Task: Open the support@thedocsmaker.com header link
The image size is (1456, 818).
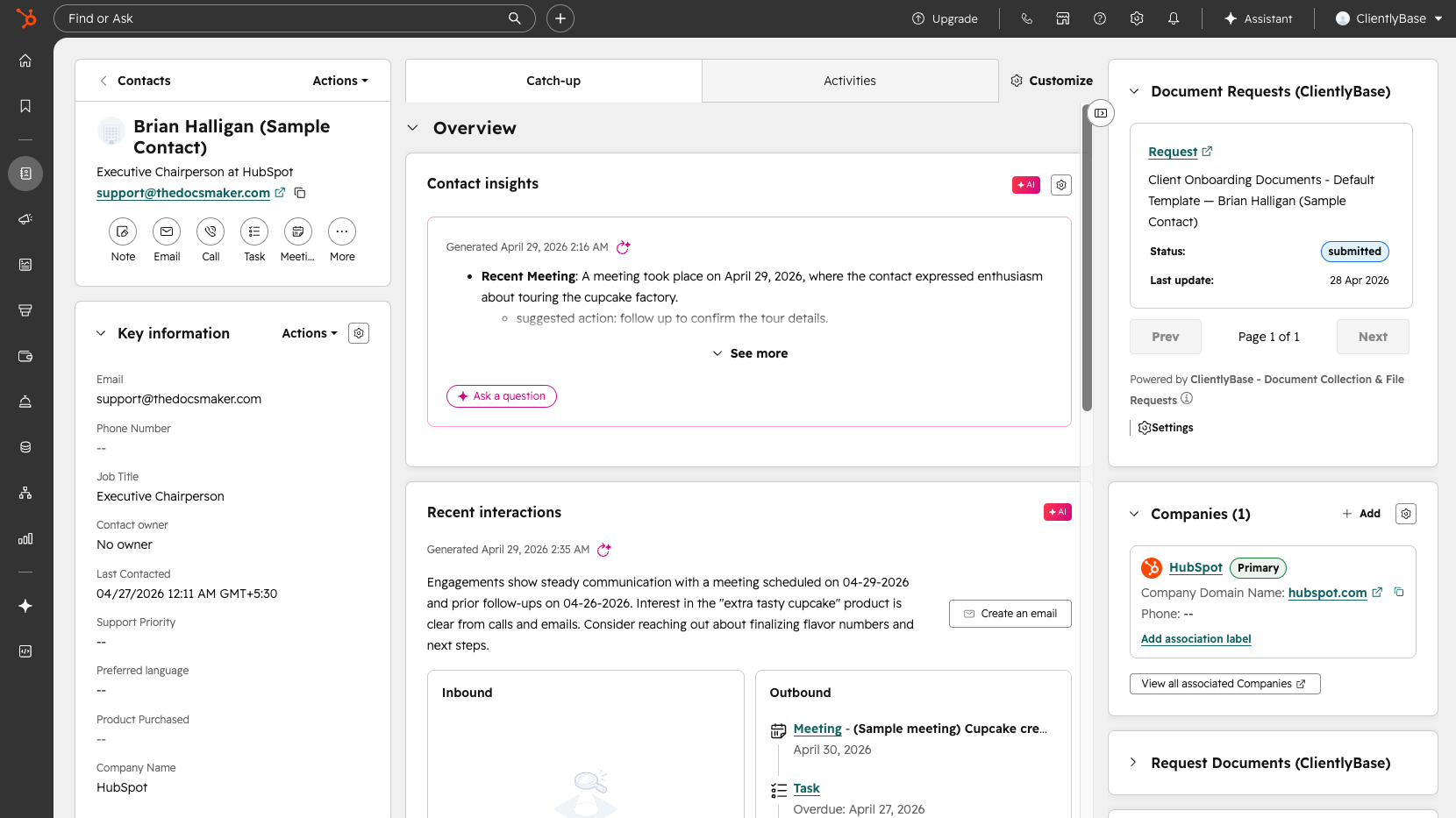Action: pos(183,193)
